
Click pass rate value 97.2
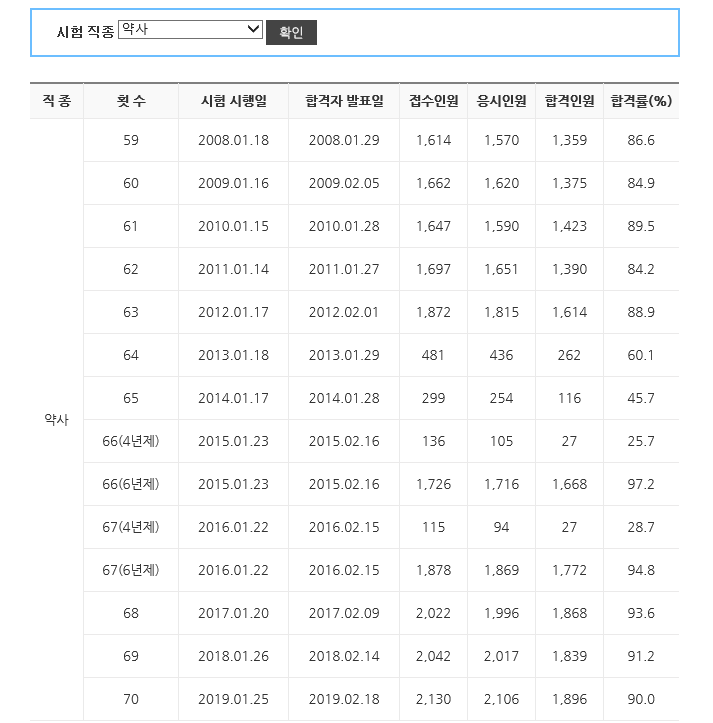coord(641,484)
